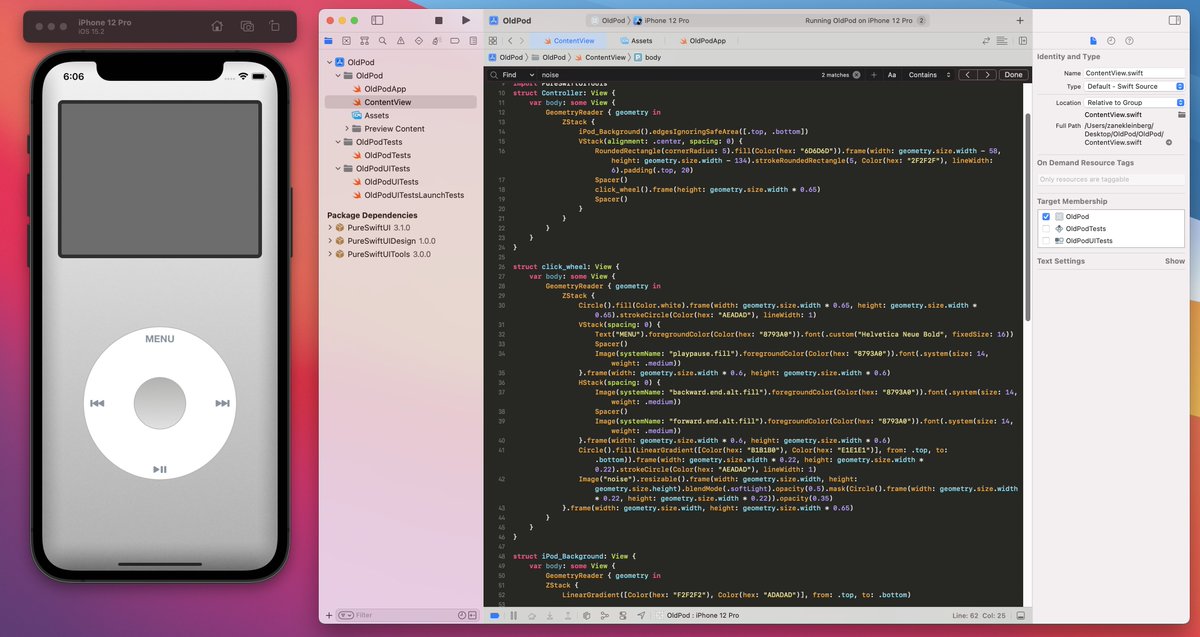Click the find field containing noise
Image resolution: width=1200 pixels, height=637 pixels.
click(680, 75)
